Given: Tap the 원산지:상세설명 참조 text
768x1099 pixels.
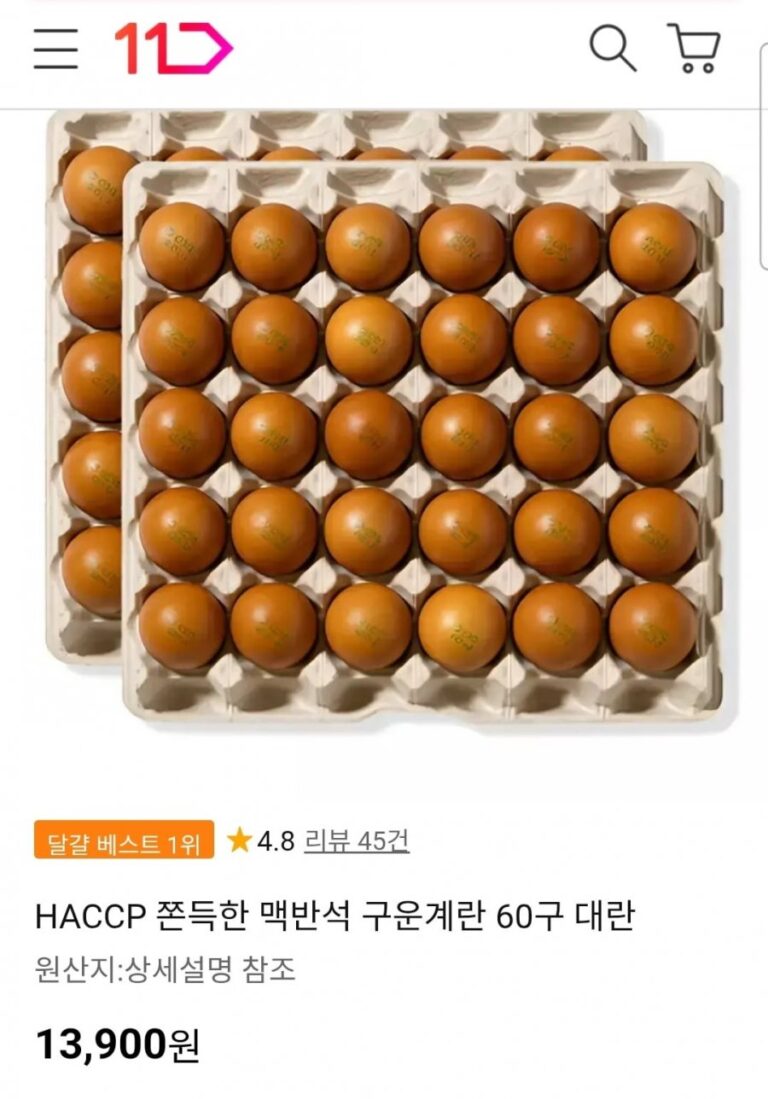Looking at the screenshot, I should (165, 970).
